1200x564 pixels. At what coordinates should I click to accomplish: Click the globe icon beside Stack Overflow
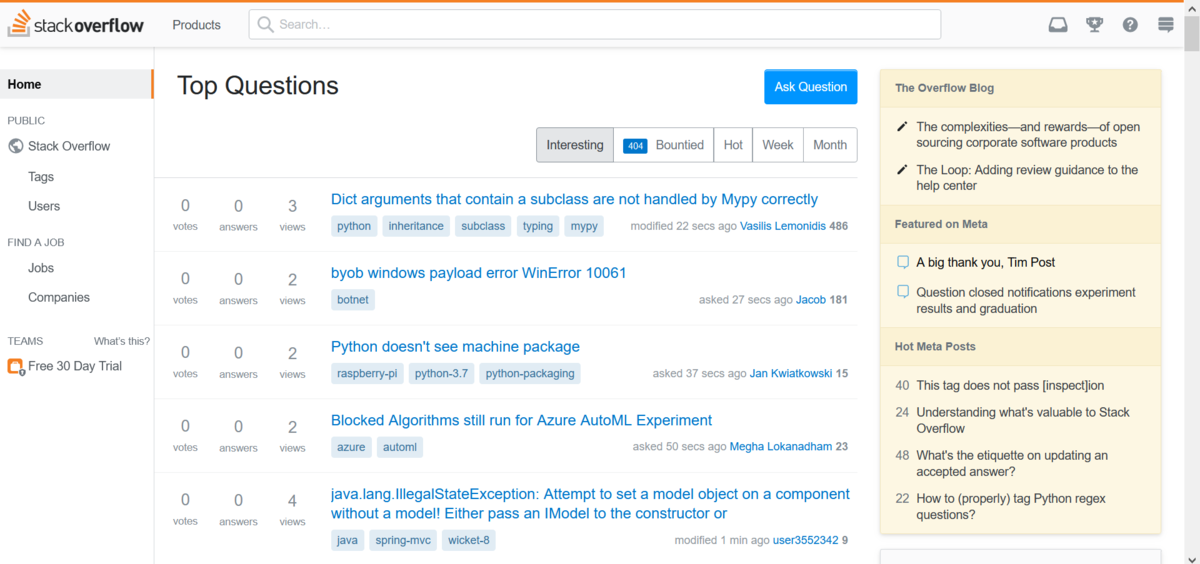[x=16, y=146]
